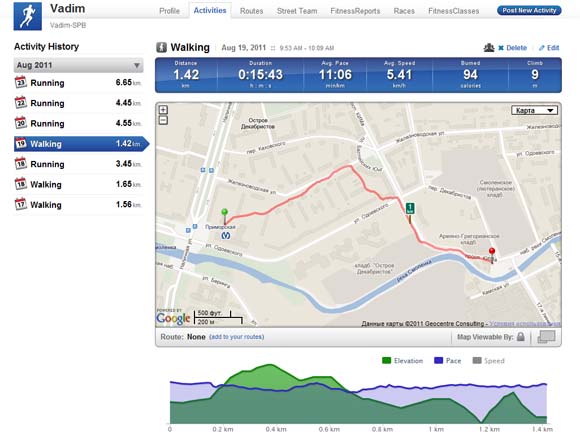Toggle Elevation series in chart legend

pos(402,361)
